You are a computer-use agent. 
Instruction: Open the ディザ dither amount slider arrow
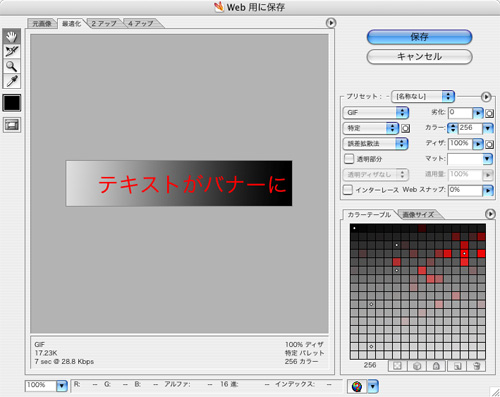point(478,144)
